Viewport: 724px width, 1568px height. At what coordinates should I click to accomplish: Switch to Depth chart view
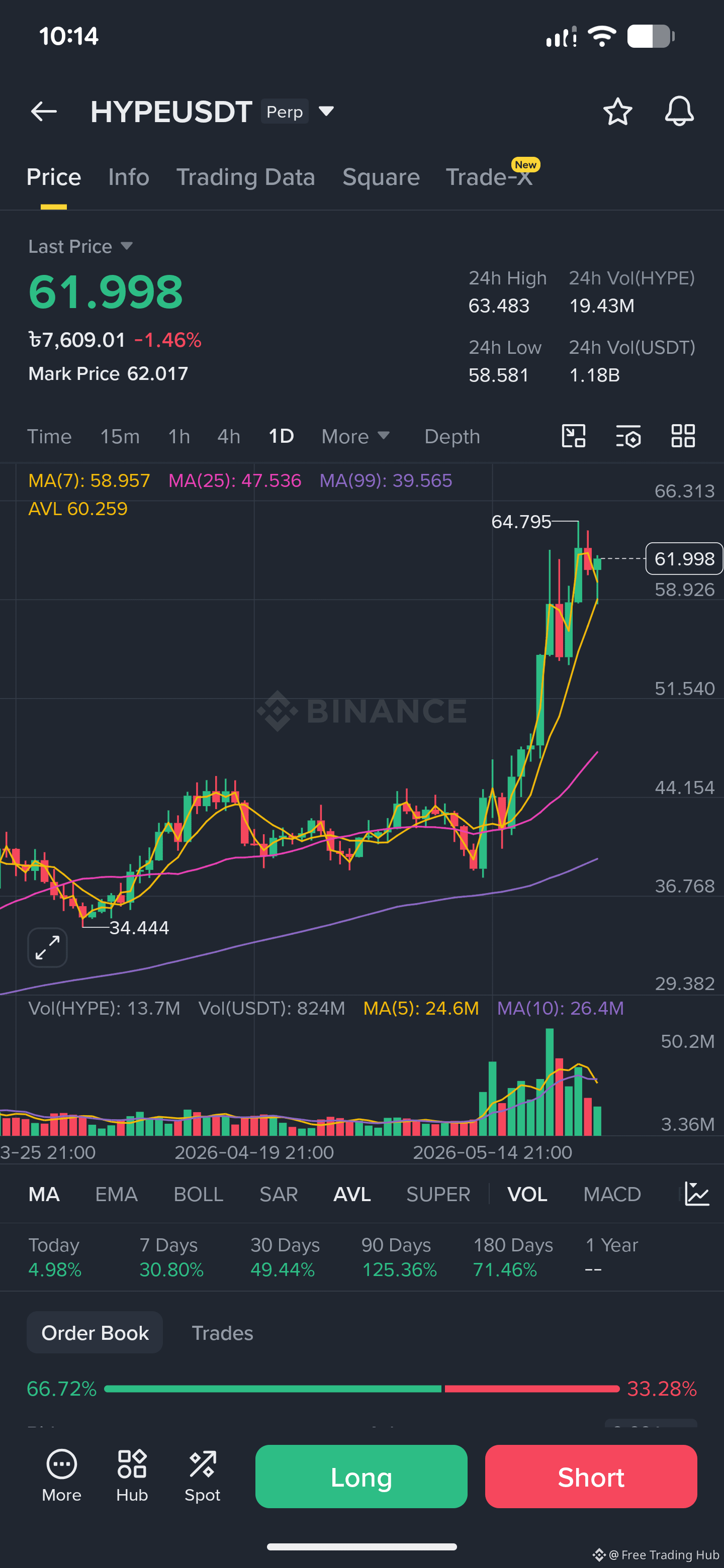pyautogui.click(x=452, y=436)
